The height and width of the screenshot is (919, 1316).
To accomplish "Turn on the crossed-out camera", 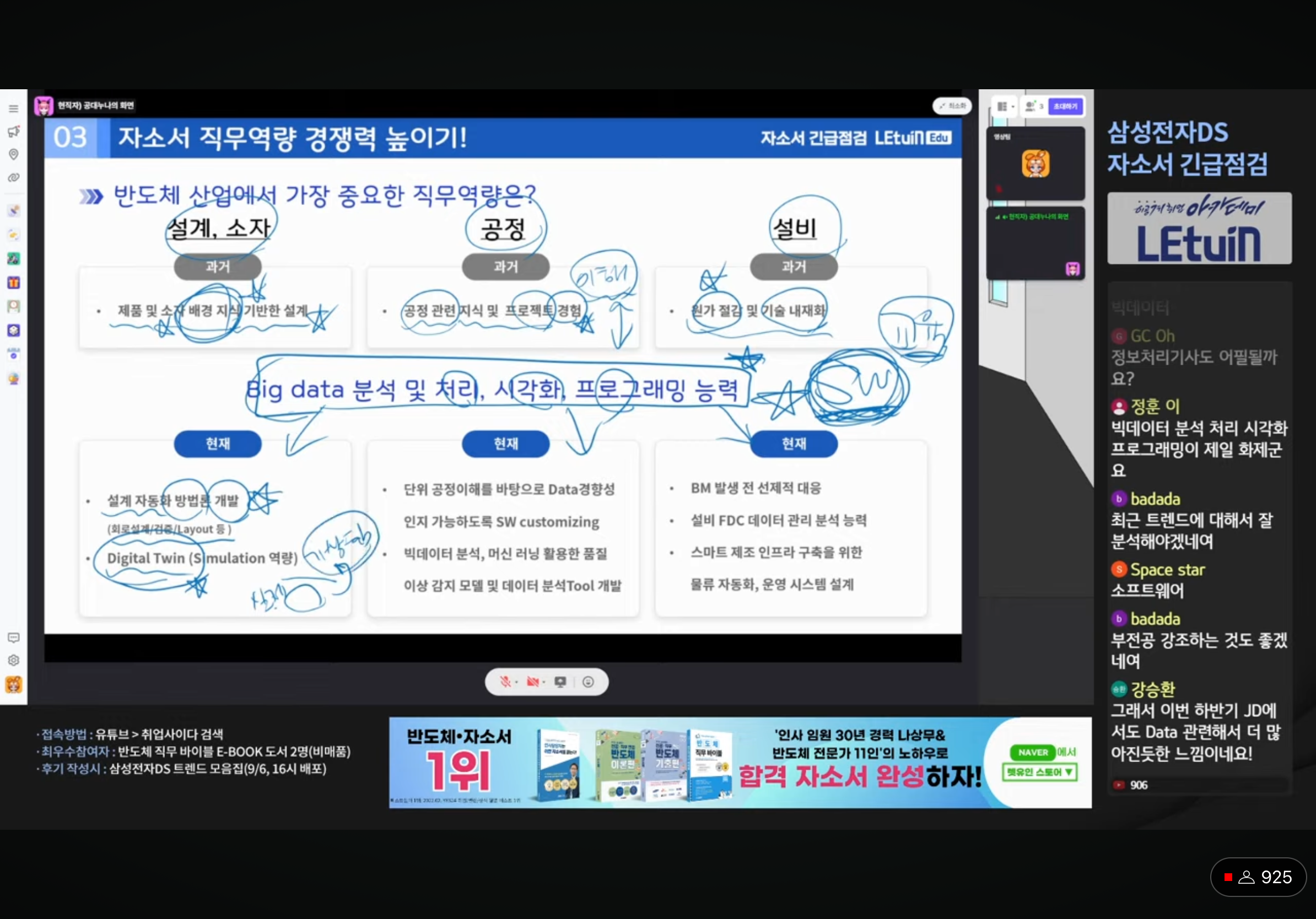I will coord(532,682).
